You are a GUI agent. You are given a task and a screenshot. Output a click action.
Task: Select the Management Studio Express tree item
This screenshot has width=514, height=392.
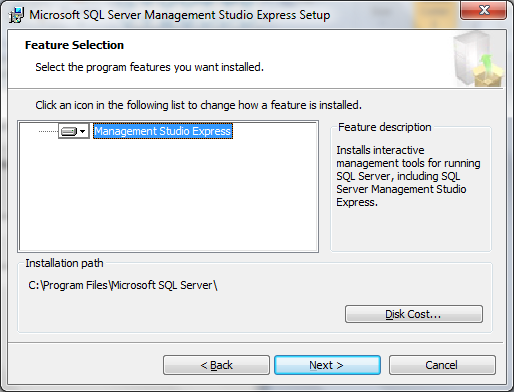pyautogui.click(x=163, y=131)
